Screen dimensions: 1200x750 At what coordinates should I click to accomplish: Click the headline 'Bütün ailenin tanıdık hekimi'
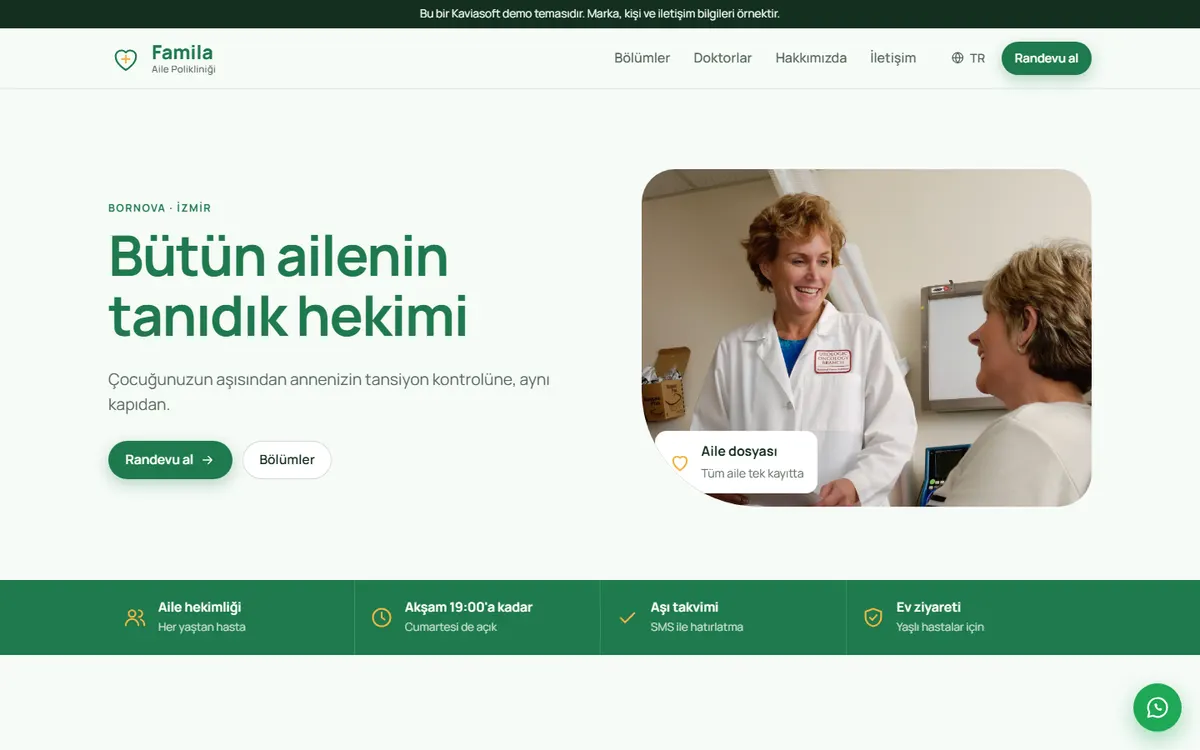(x=288, y=285)
